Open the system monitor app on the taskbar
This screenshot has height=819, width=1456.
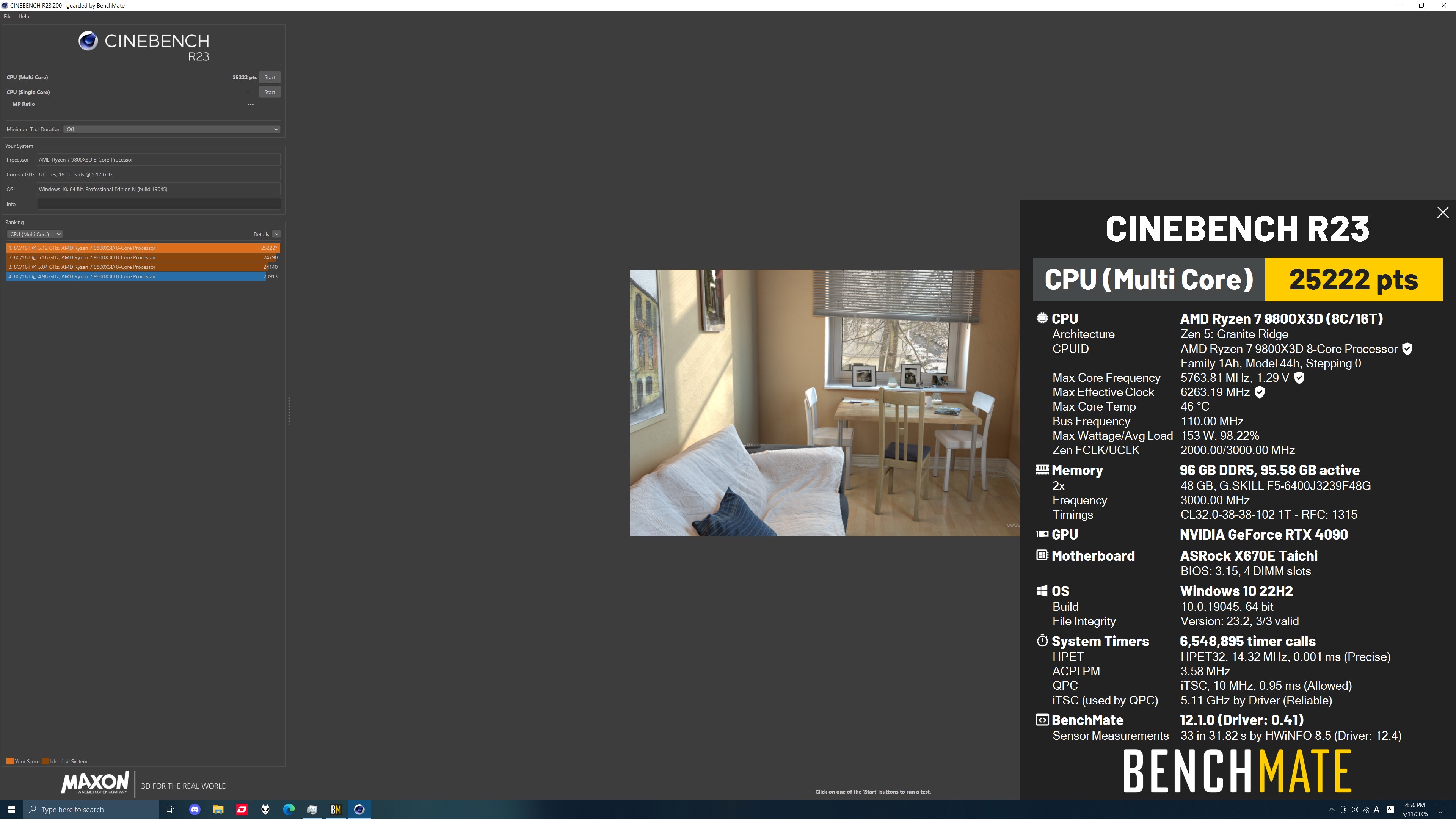click(312, 810)
